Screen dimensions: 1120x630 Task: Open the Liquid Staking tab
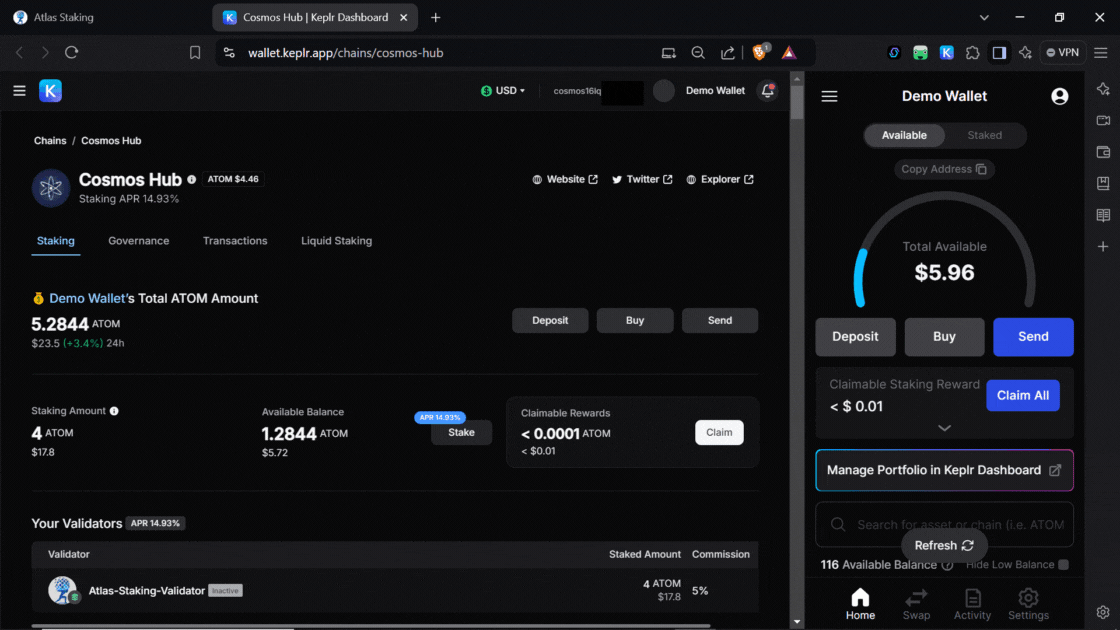[x=336, y=241]
